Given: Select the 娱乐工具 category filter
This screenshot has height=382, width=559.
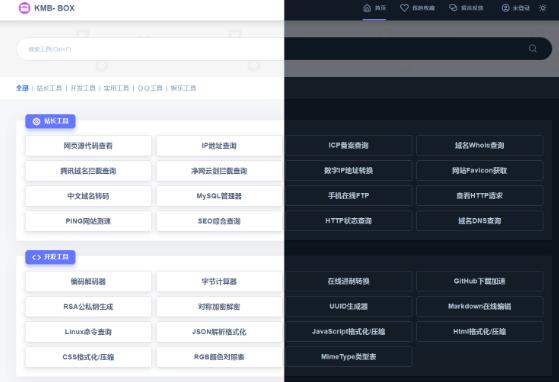Looking at the screenshot, I should (183, 88).
